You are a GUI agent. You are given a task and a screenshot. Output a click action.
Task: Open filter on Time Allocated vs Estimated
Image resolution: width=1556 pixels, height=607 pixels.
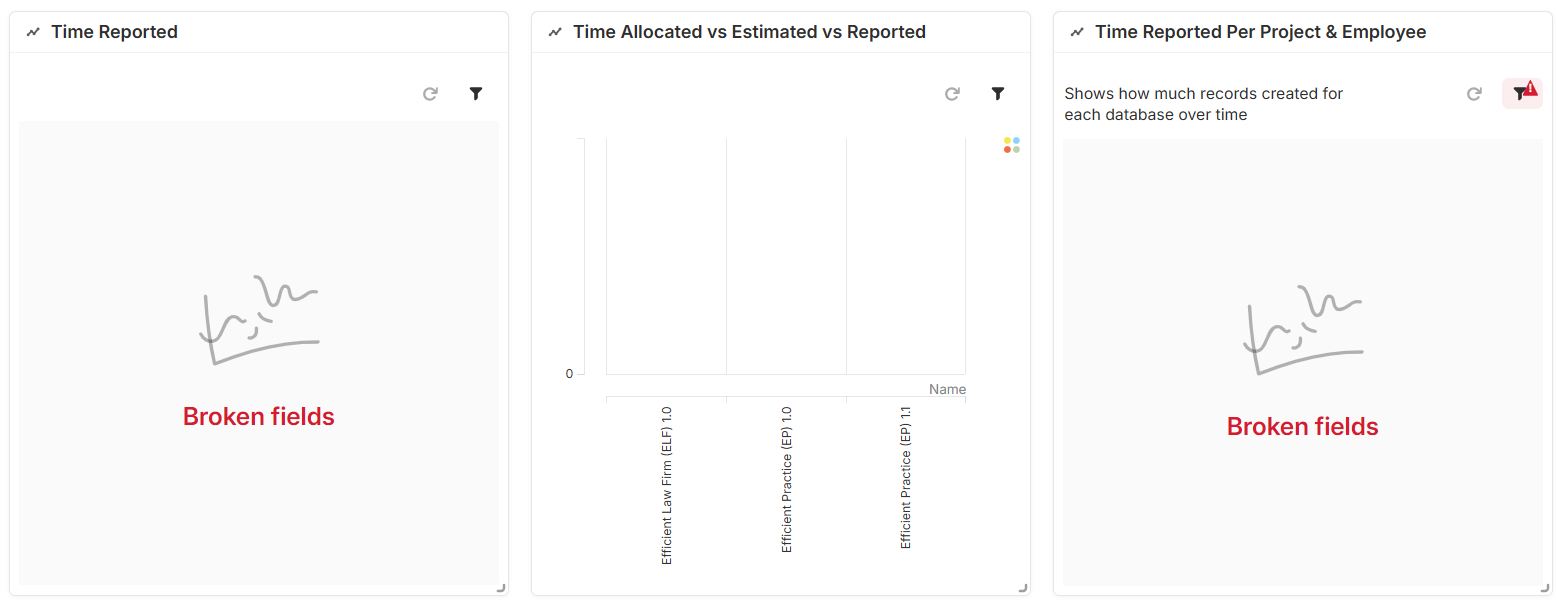point(998,94)
